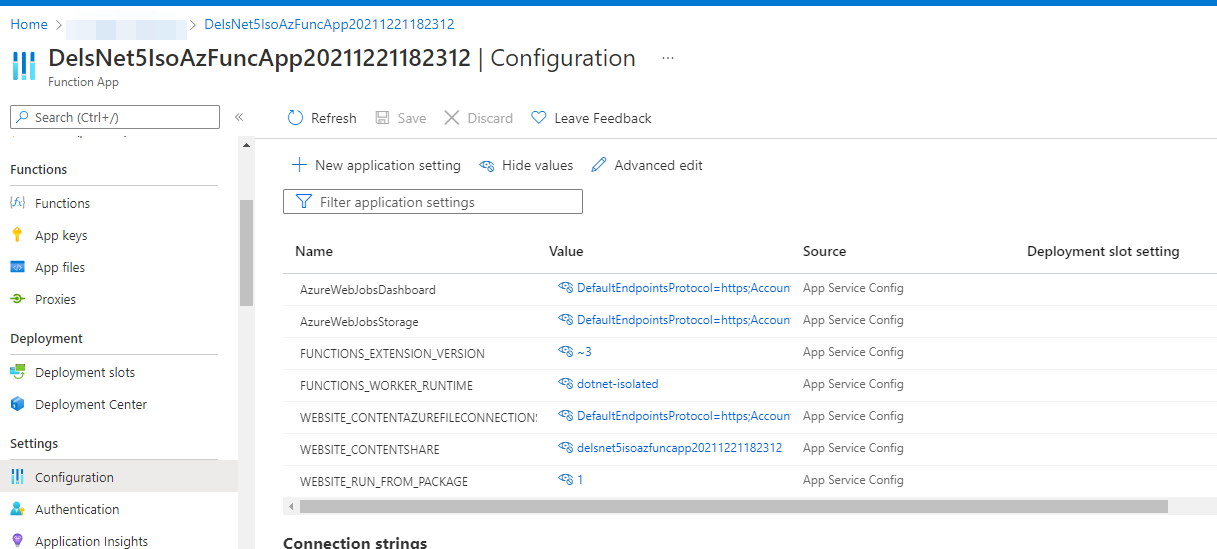This screenshot has height=549, width=1217.
Task: Toggle visibility of AzureWebJobsDashboard value
Action: [x=565, y=288]
